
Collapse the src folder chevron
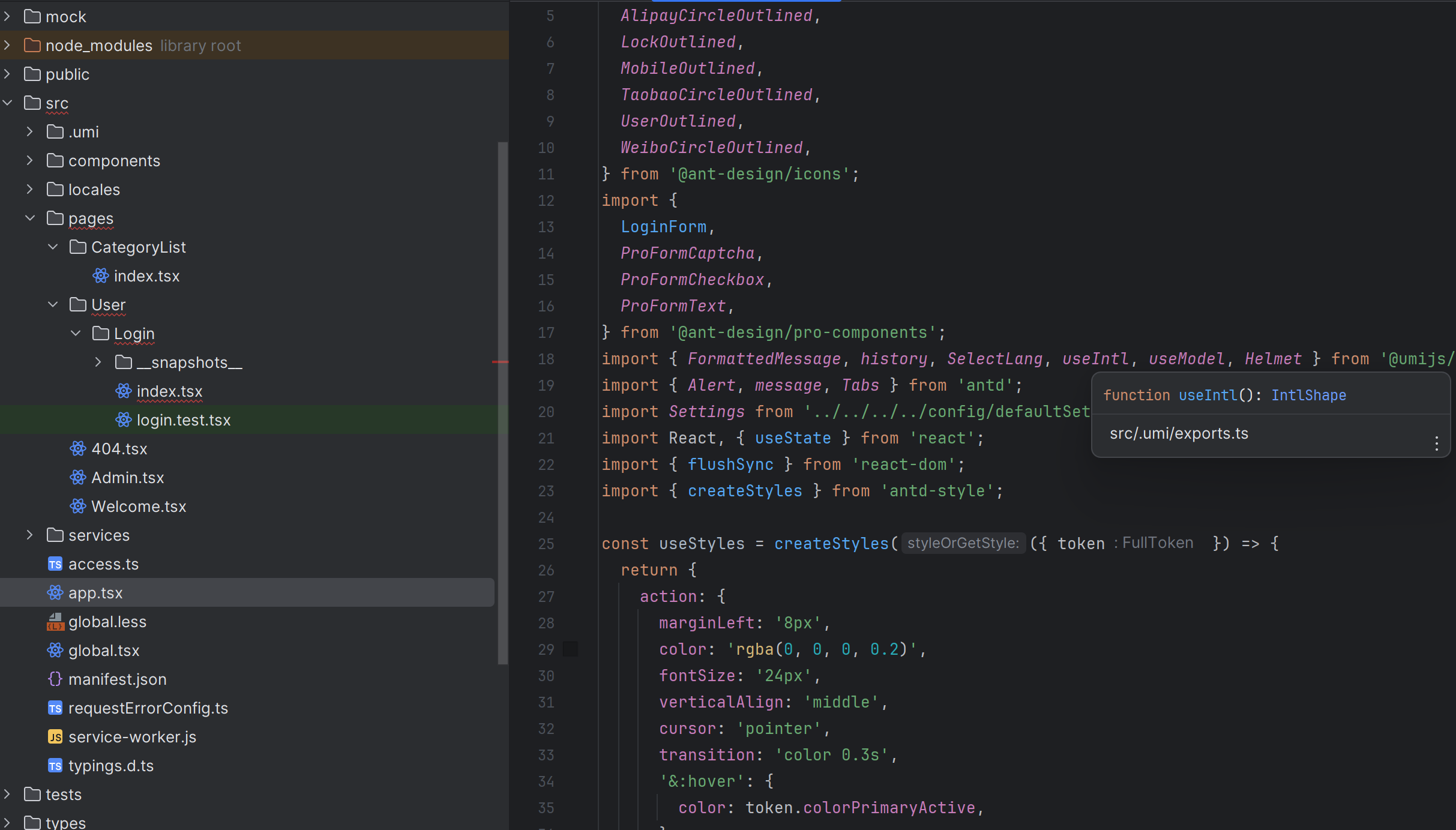point(7,103)
